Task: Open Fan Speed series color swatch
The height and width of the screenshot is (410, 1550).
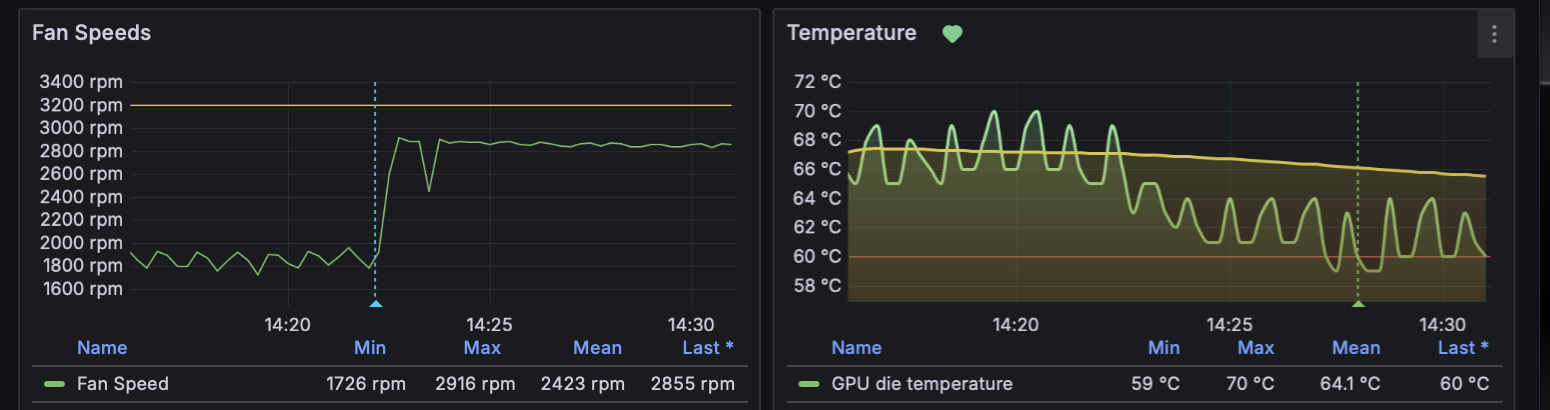Action: [55, 384]
